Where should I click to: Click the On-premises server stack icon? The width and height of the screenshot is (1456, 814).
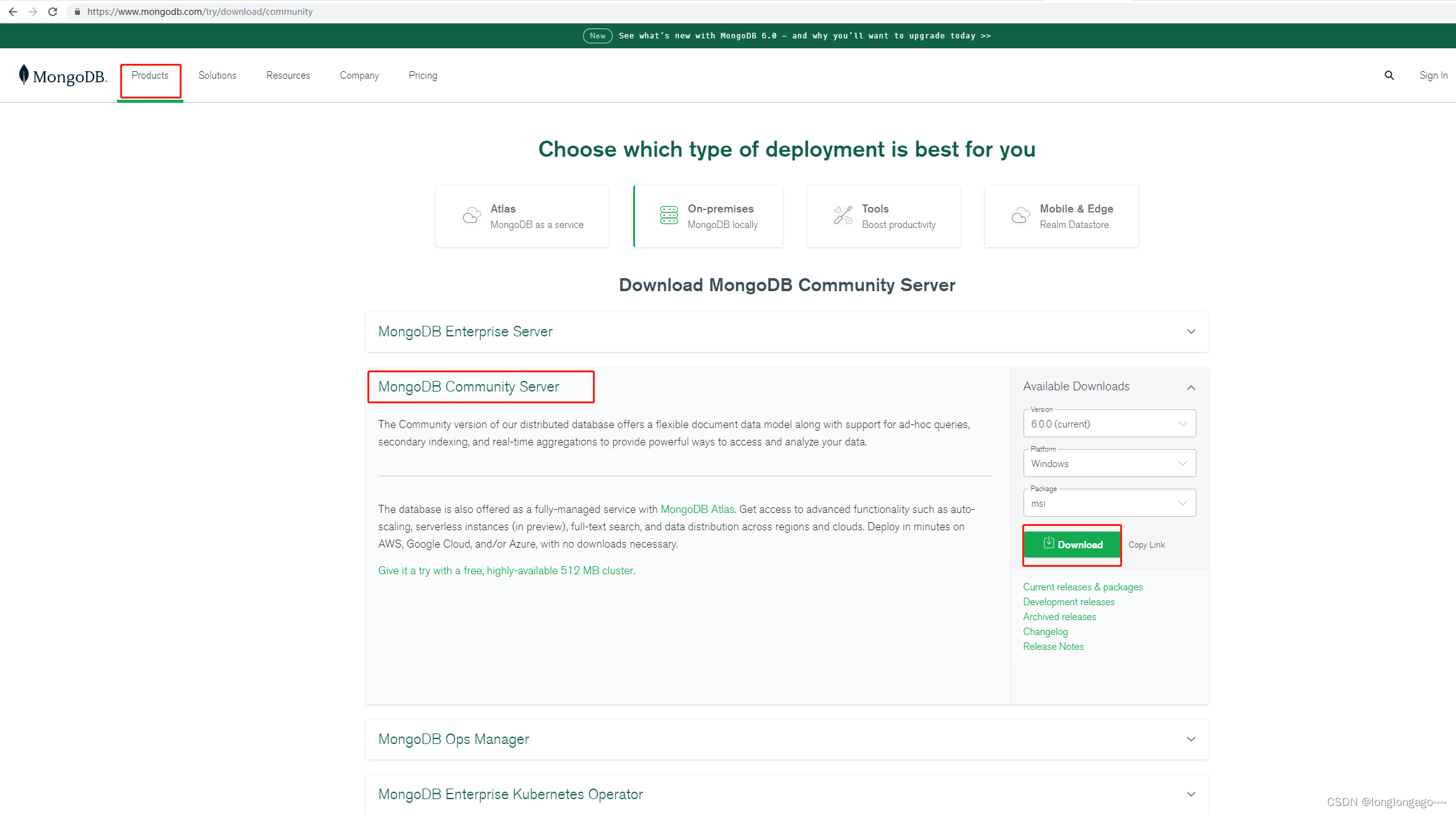669,215
